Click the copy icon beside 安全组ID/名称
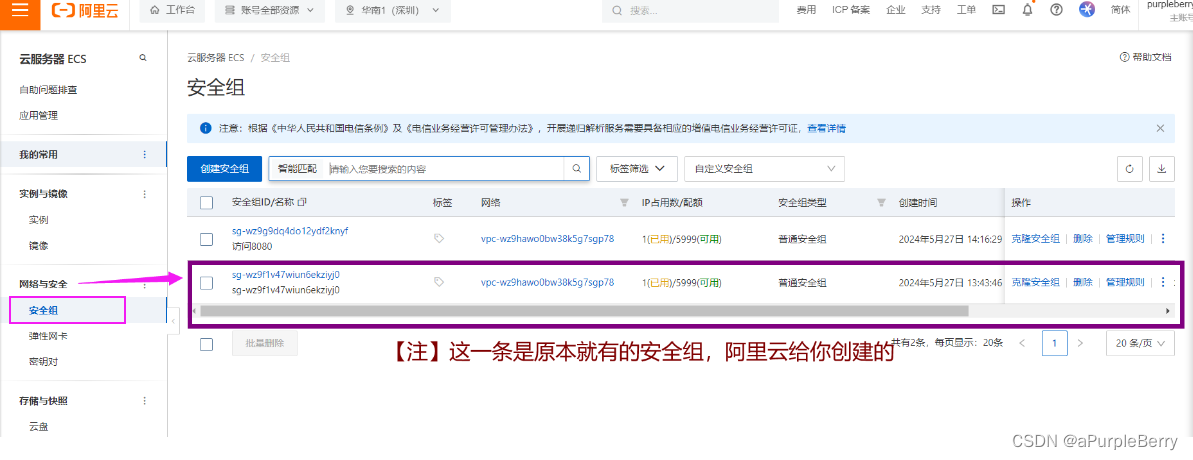1193x460 pixels. [x=302, y=202]
